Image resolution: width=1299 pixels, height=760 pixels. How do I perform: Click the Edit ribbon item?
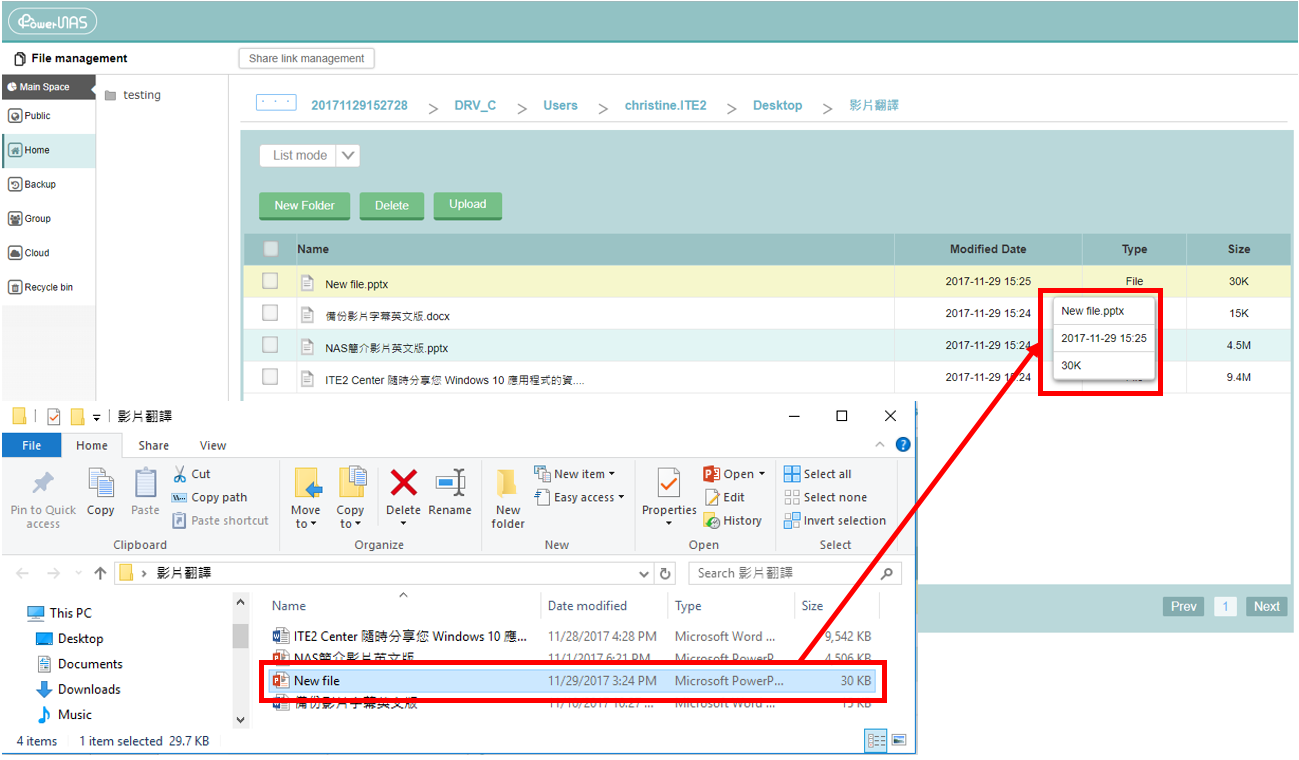[725, 497]
